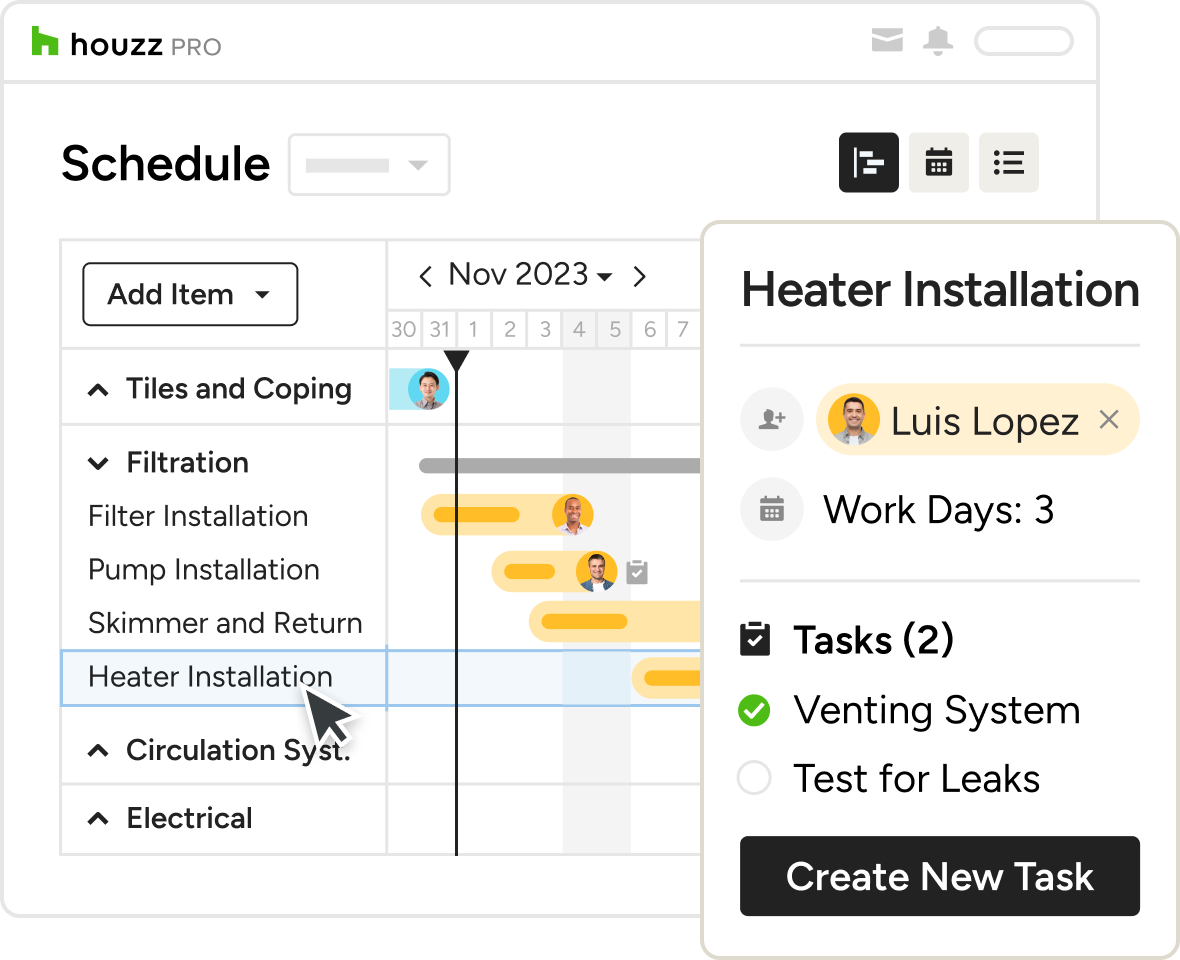
Task: Open the notifications bell
Action: pos(938,41)
